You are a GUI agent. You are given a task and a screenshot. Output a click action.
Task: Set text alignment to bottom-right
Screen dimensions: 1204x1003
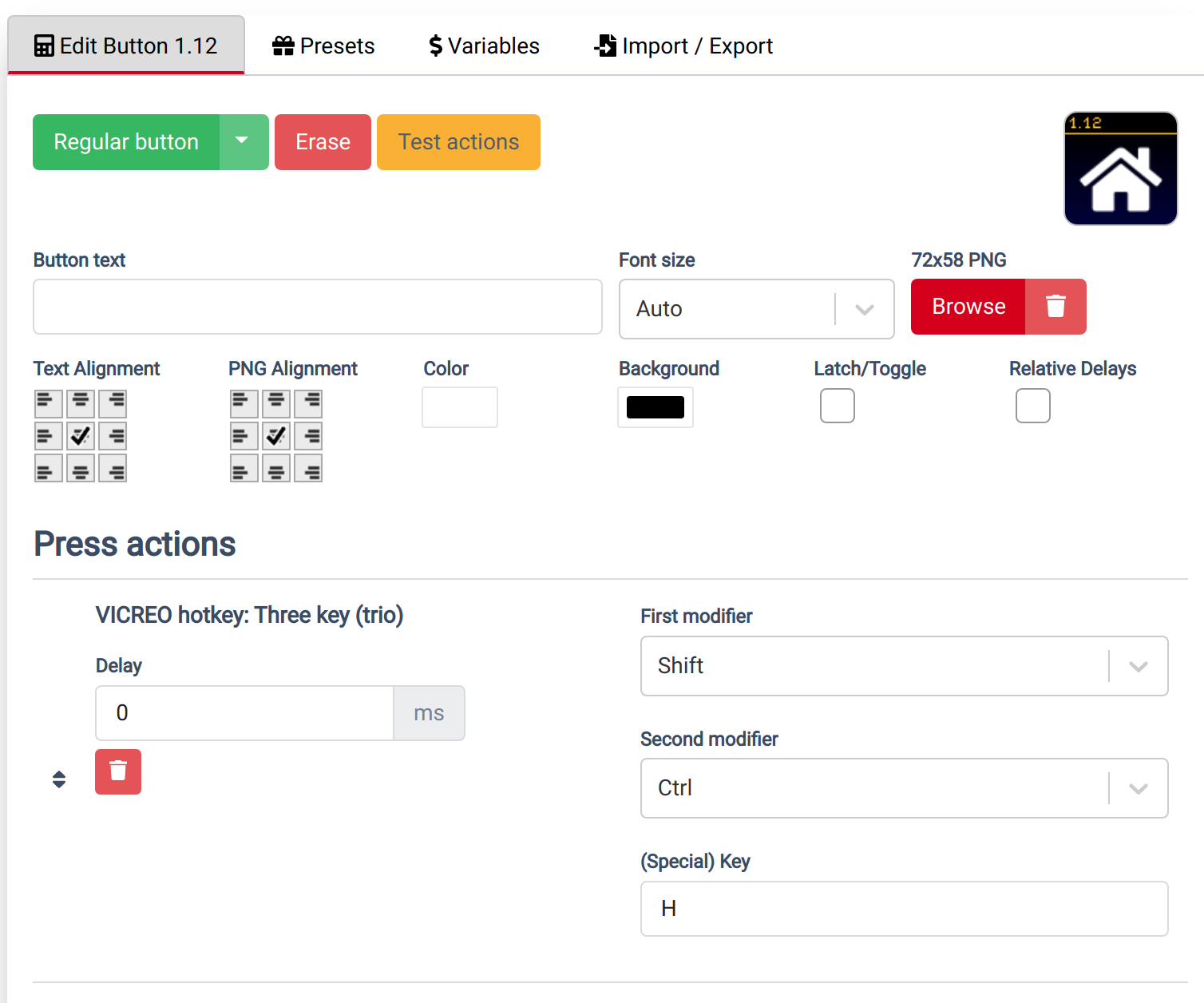click(x=112, y=468)
